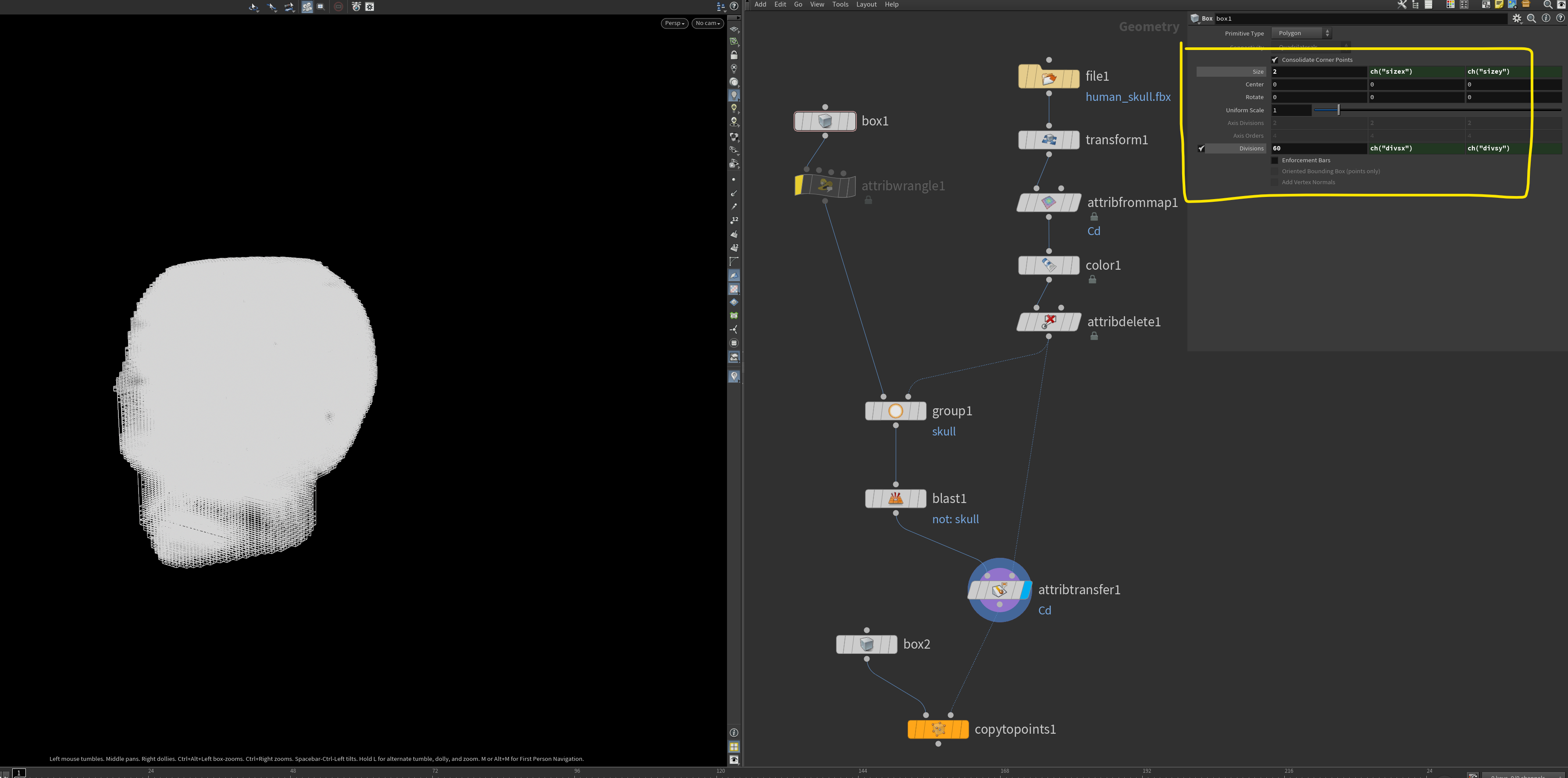Open the Go menu

798,4
